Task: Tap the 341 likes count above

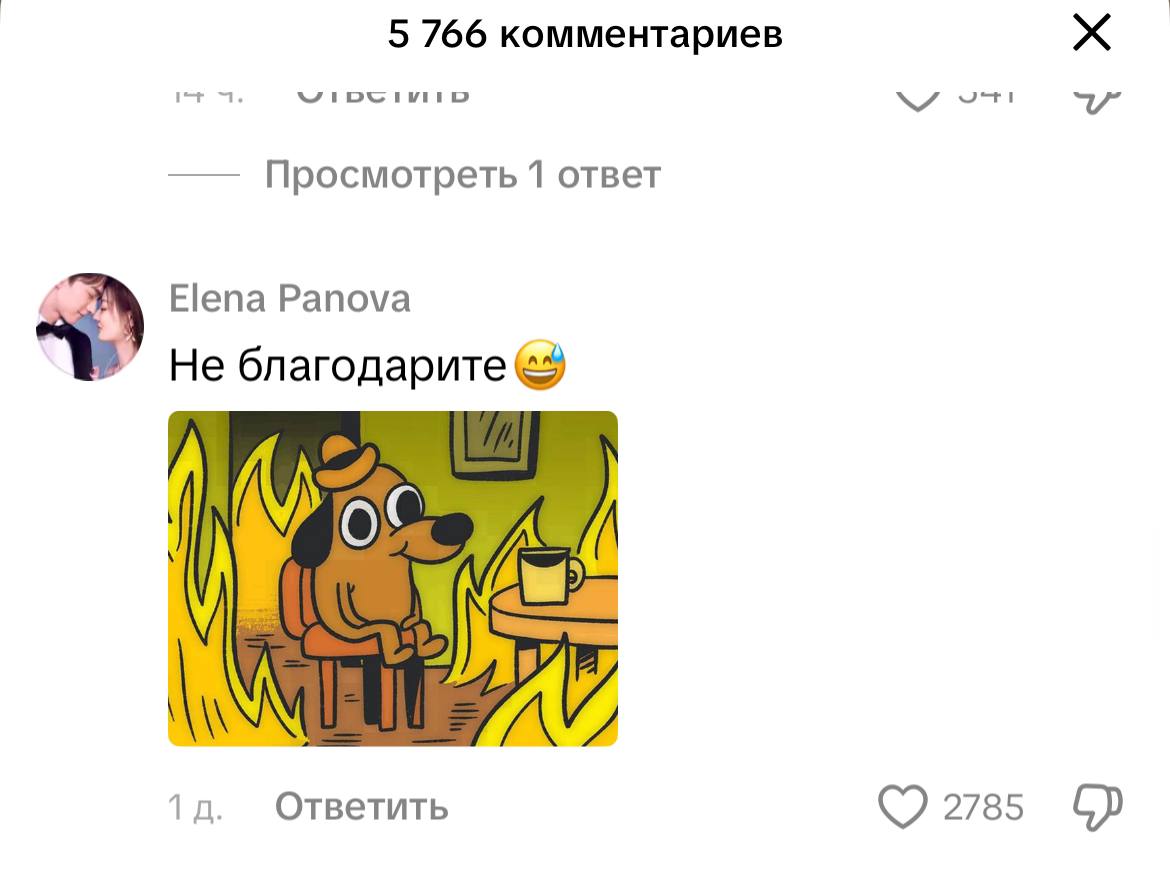Action: point(986,96)
